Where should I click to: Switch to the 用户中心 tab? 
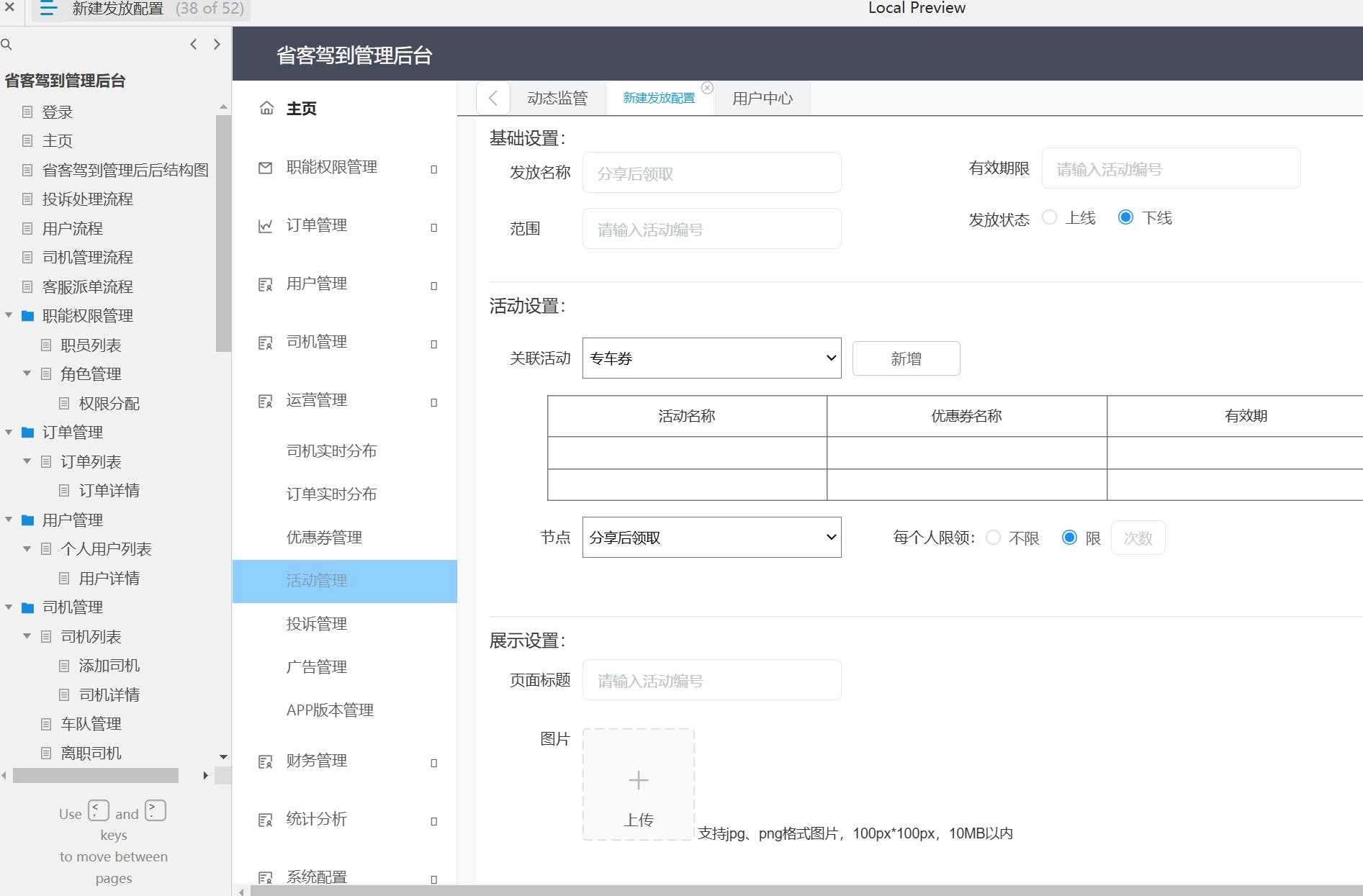click(762, 97)
